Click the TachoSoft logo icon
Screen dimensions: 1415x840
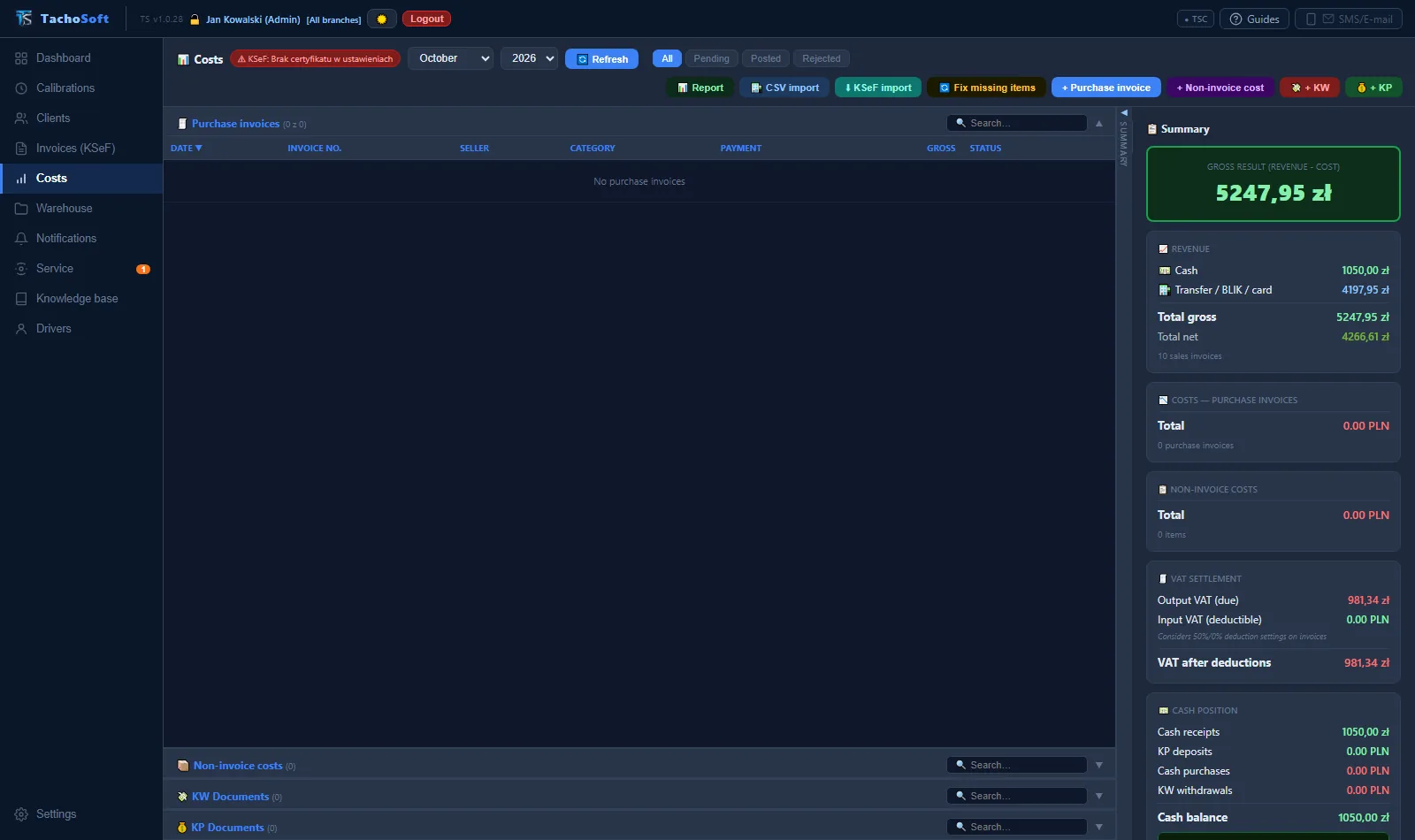[24, 19]
